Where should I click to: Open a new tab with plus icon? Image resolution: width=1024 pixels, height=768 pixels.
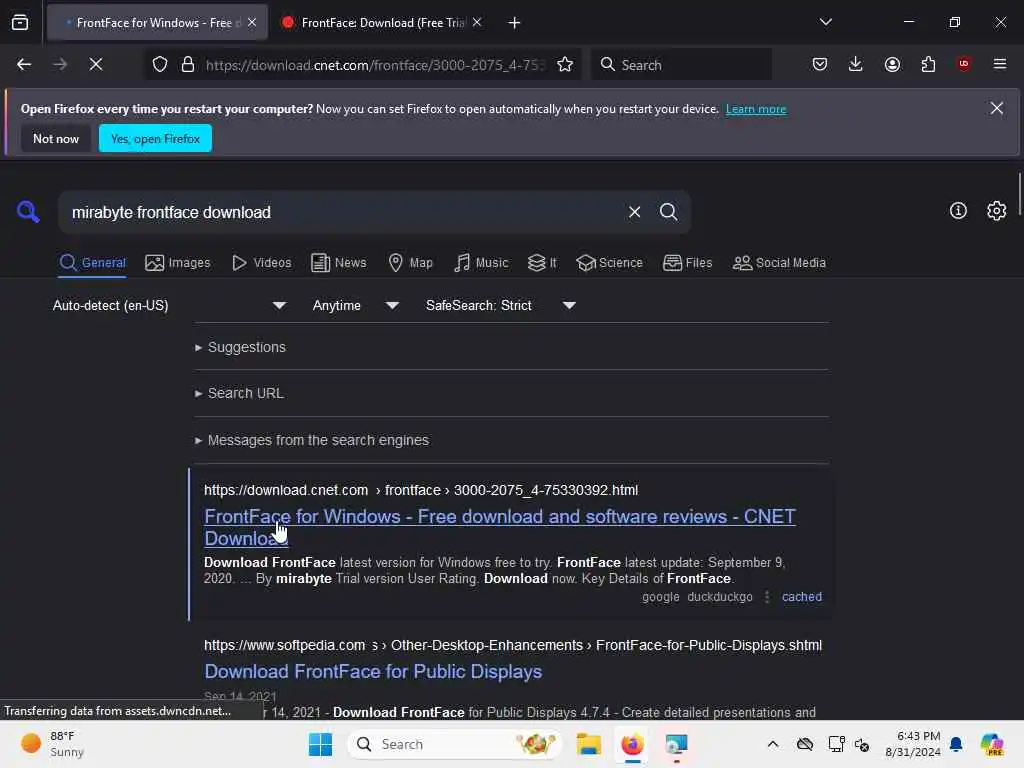(515, 23)
